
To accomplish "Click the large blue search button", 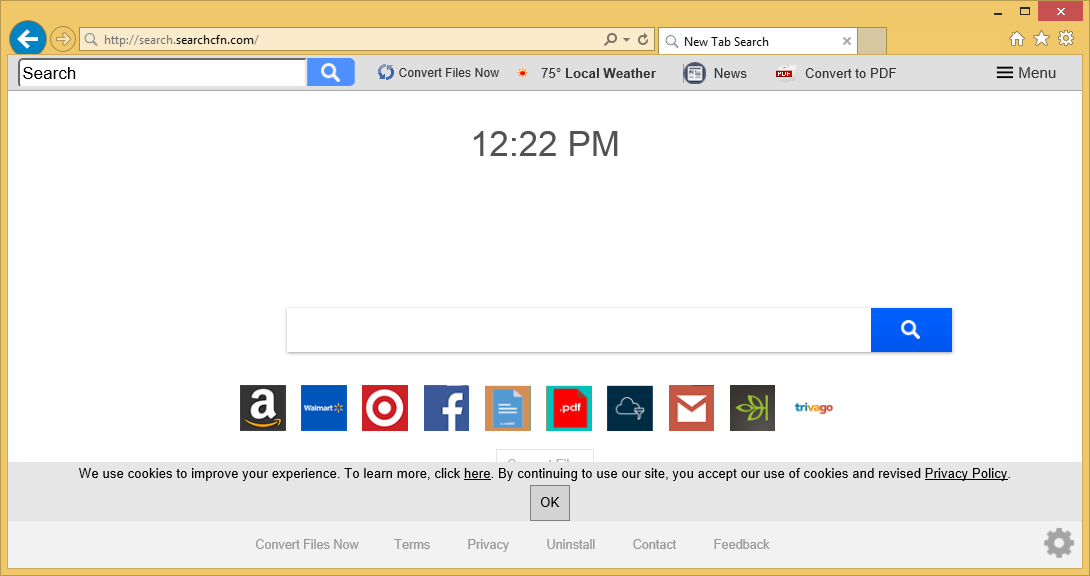I will (911, 330).
